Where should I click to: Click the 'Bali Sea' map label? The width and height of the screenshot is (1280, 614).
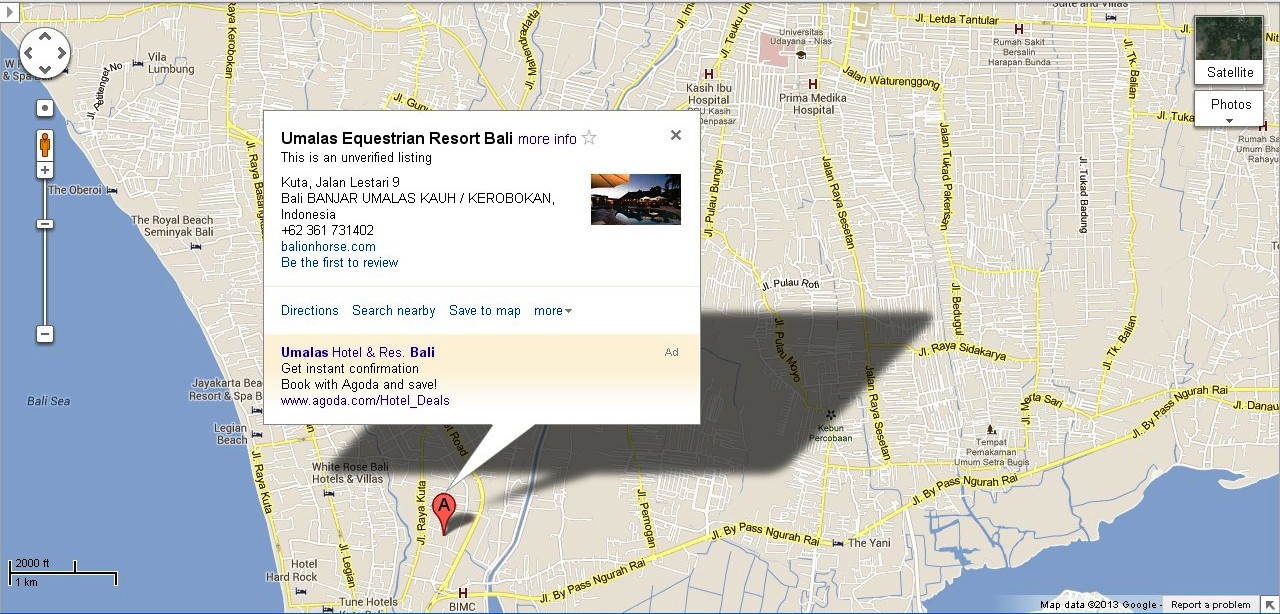(49, 401)
